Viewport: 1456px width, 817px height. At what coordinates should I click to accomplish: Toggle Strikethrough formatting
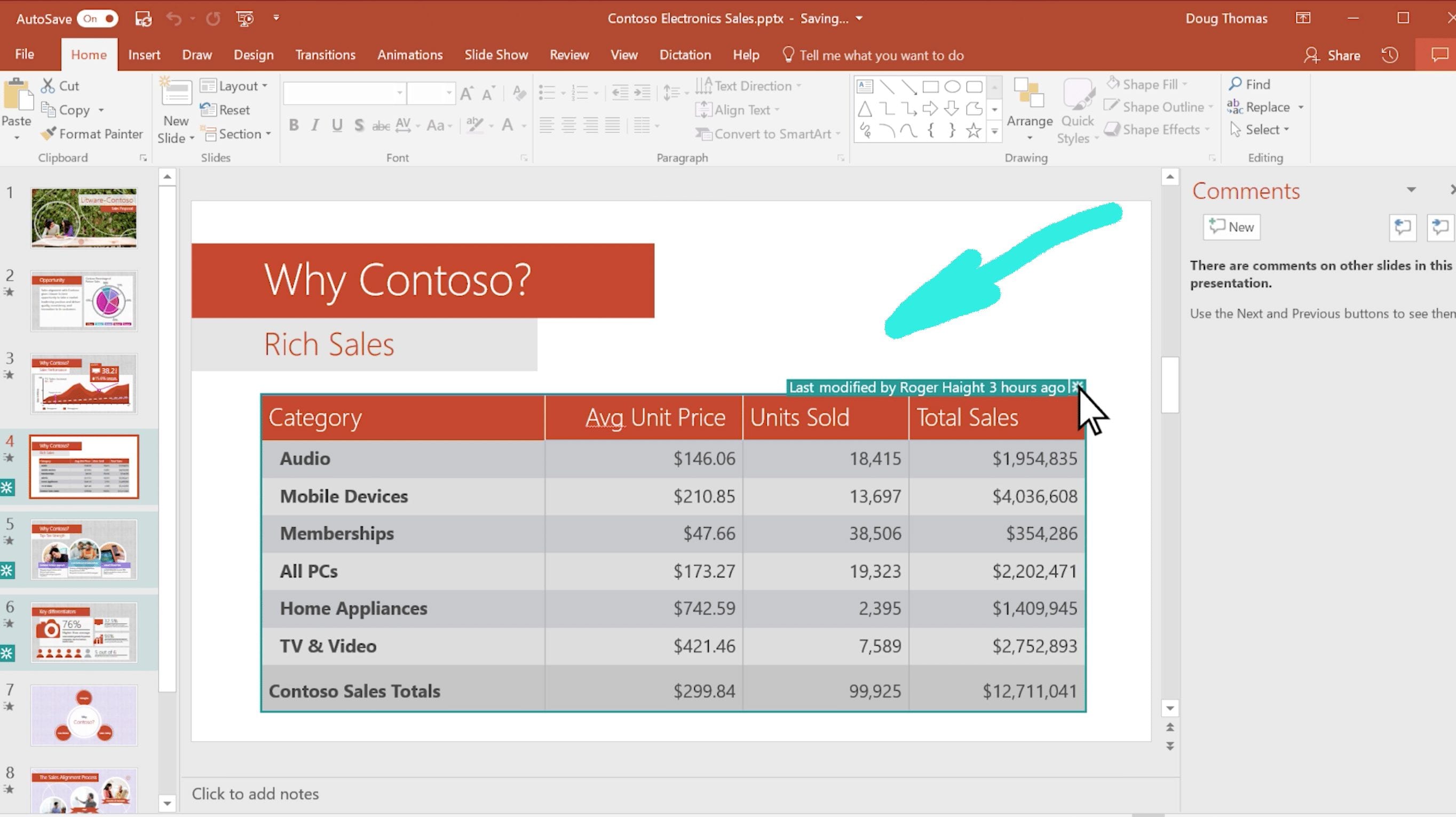pos(381,125)
